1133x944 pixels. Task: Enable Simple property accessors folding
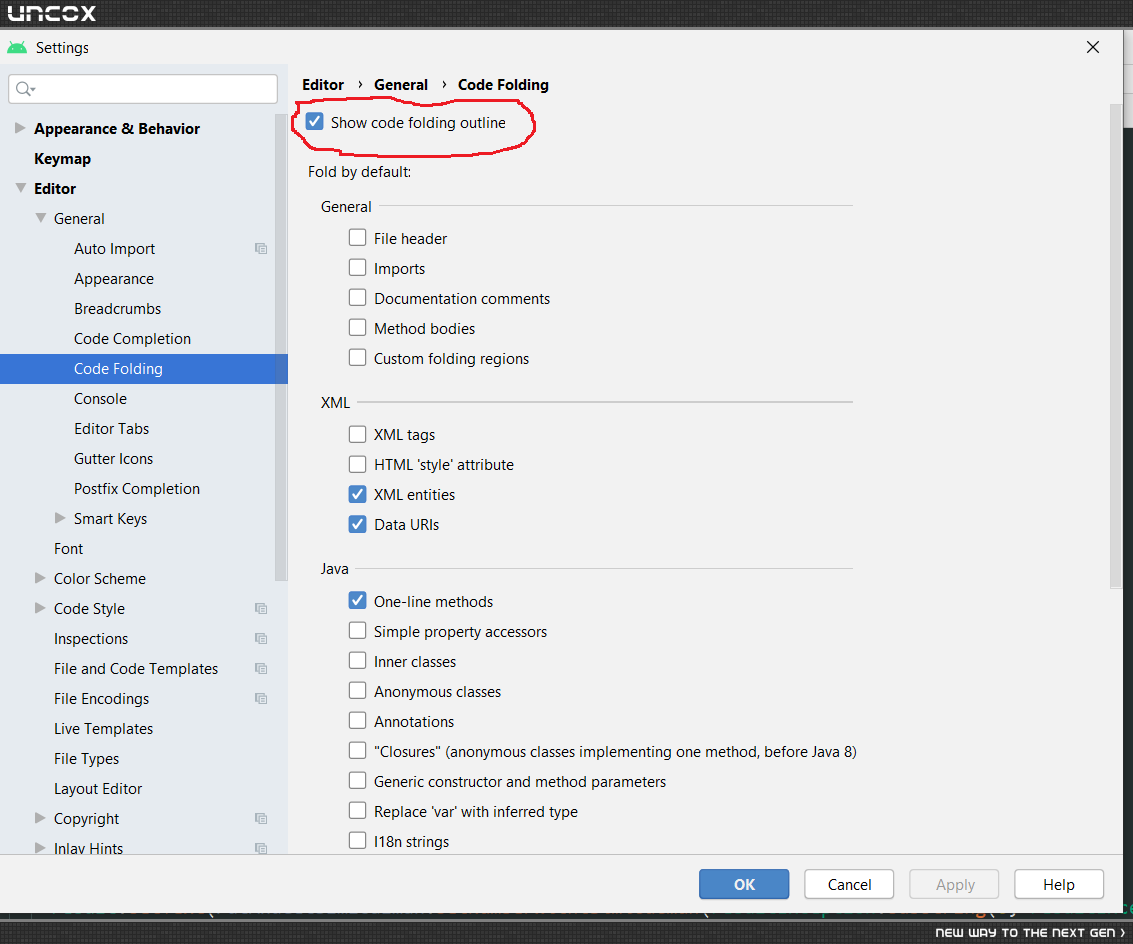[357, 631]
